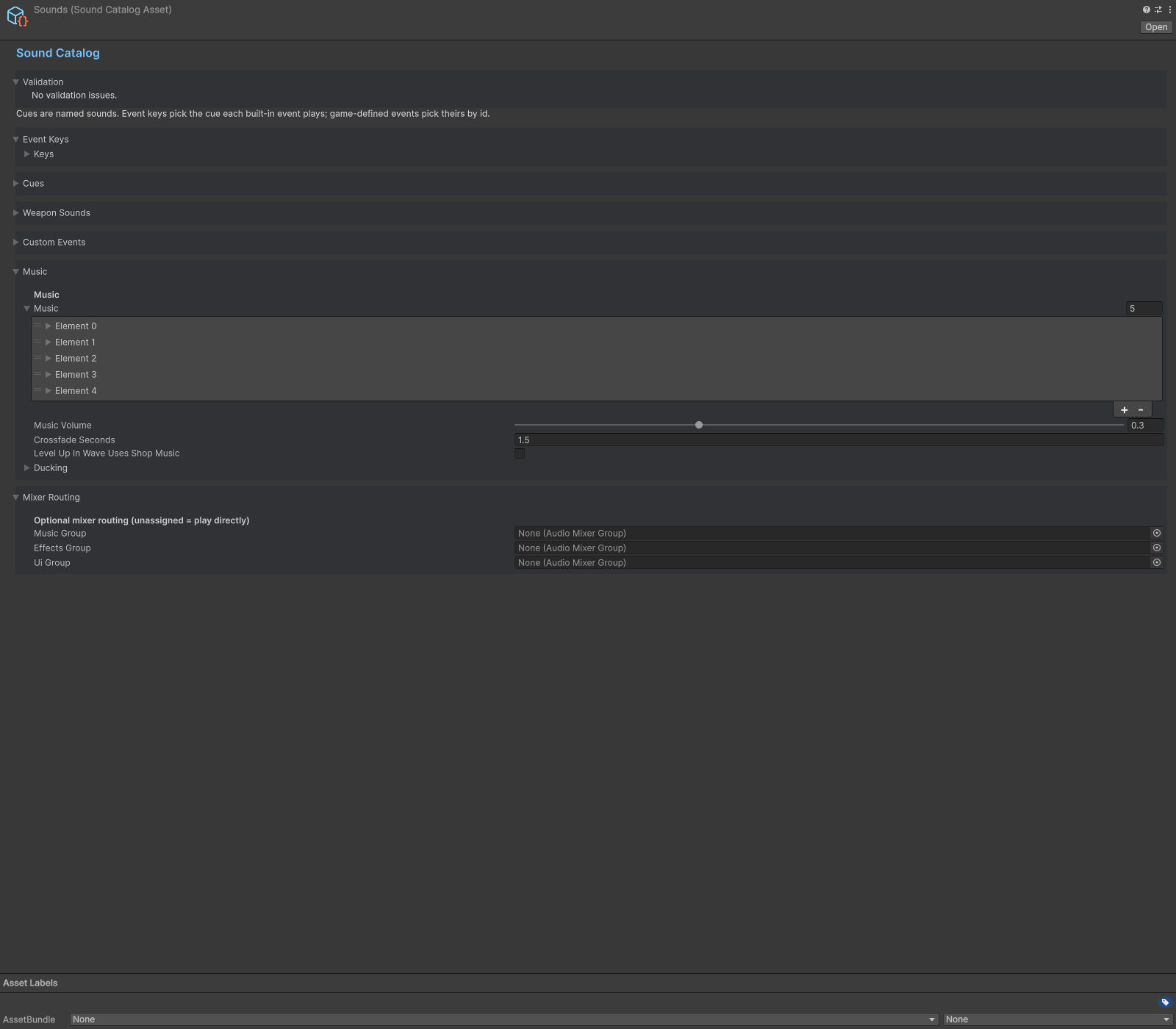Open the AssetBundle name dropdown
This screenshot has height=1029, width=1176.
click(x=504, y=1019)
